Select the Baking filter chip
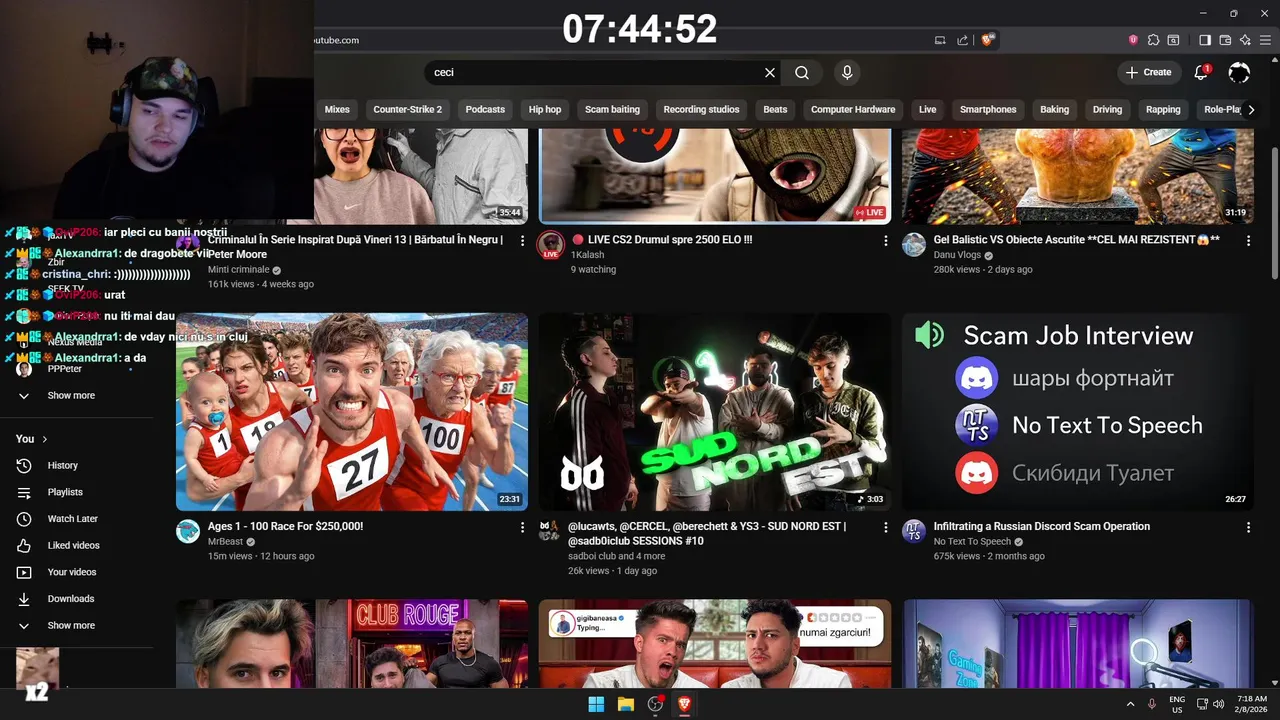Viewport: 1280px width, 720px height. (x=1054, y=109)
